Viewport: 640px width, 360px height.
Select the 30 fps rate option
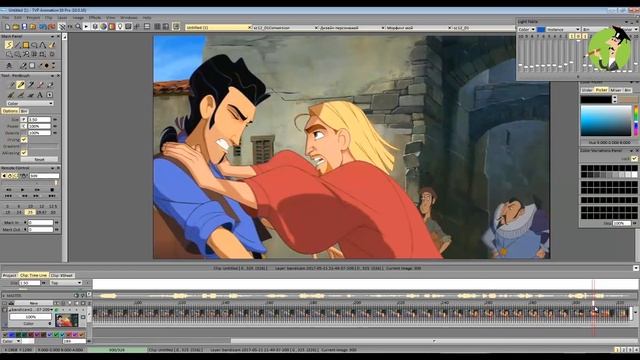click(x=53, y=212)
